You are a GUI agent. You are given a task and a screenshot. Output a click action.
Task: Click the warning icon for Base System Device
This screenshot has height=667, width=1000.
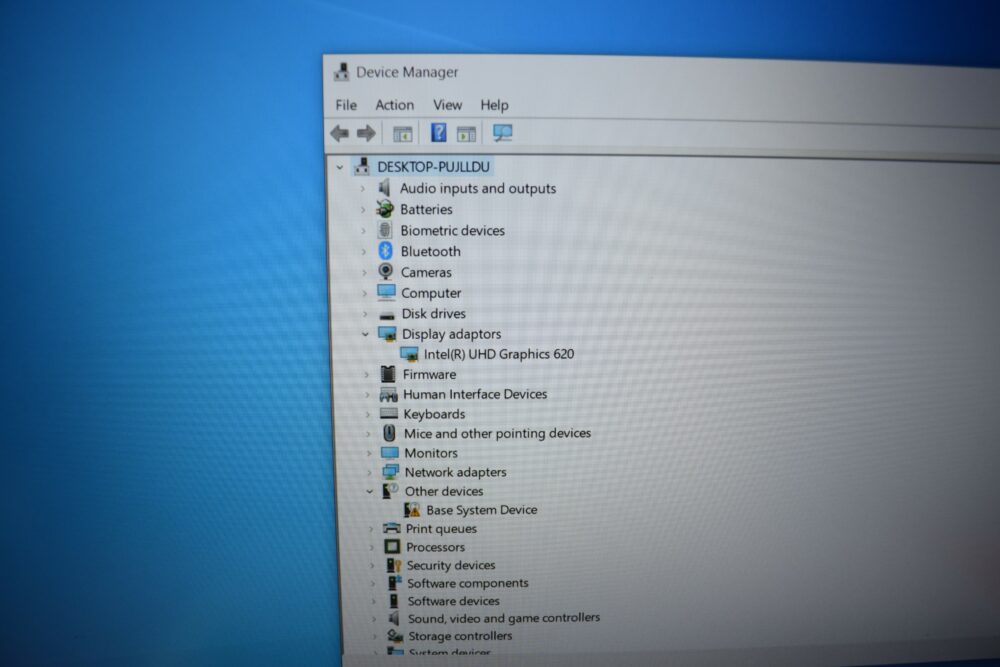(412, 509)
